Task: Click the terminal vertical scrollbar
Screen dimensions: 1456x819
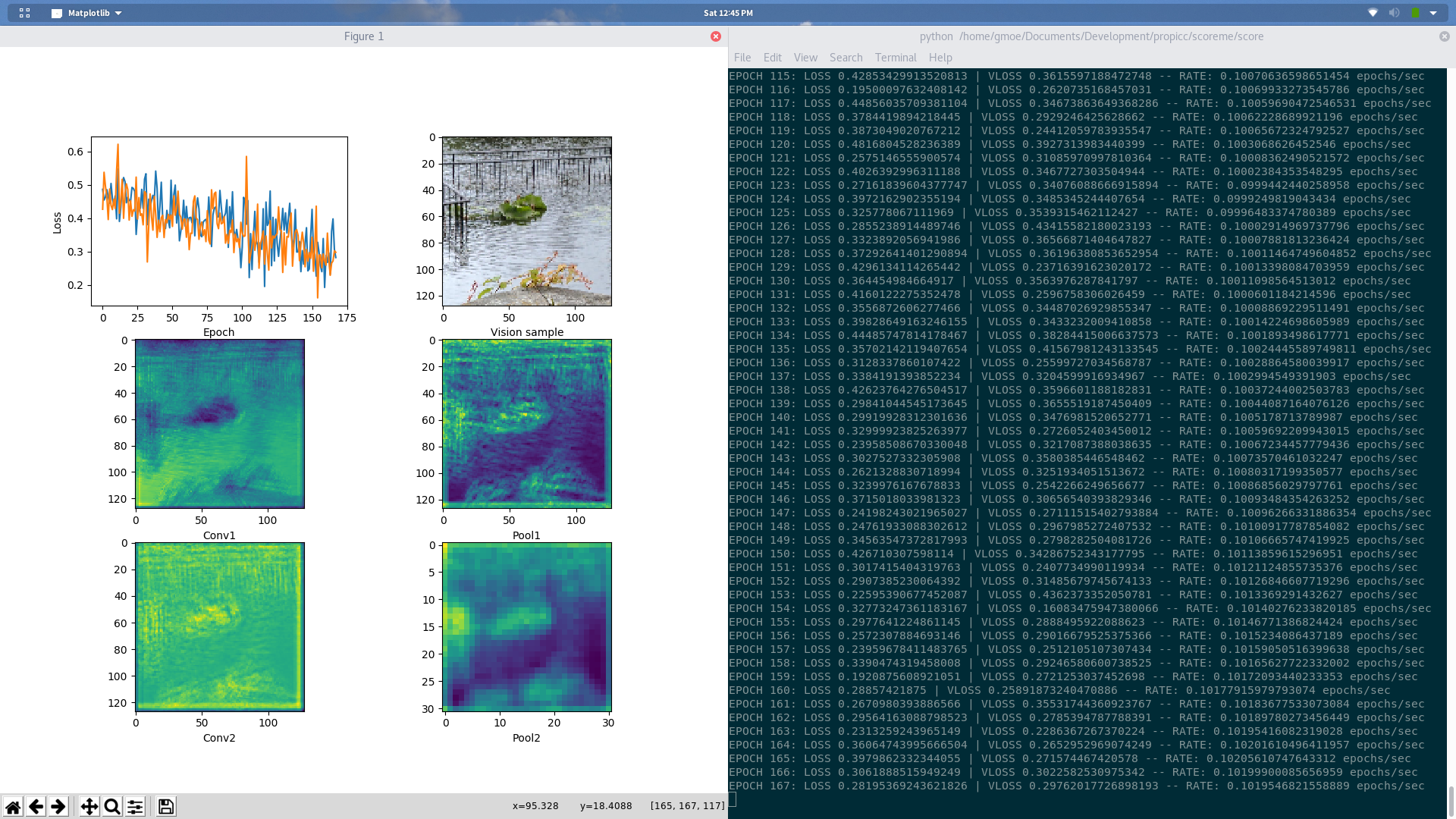Action: pyautogui.click(x=1451, y=800)
